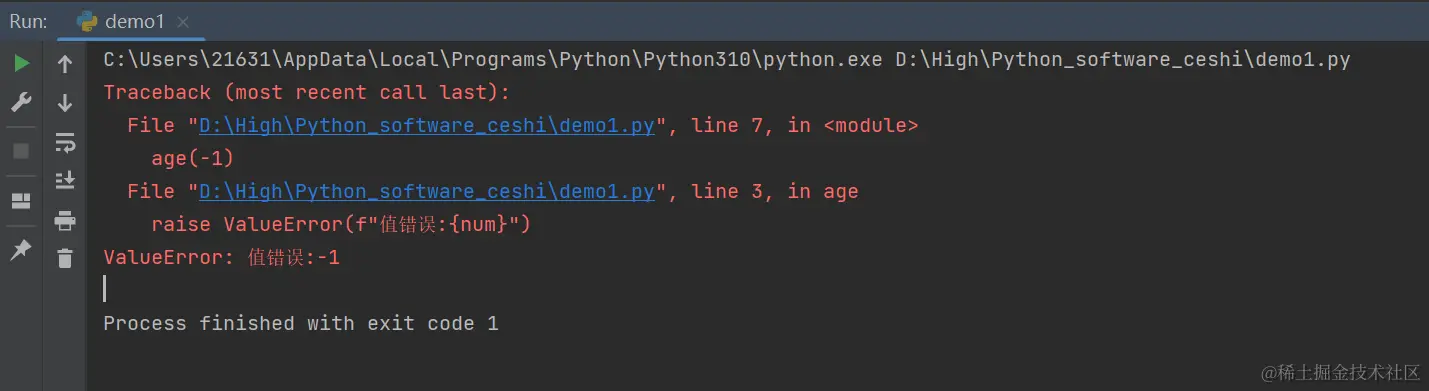Open demo1.py link at line 7
1429x391 pixels.
pos(427,126)
